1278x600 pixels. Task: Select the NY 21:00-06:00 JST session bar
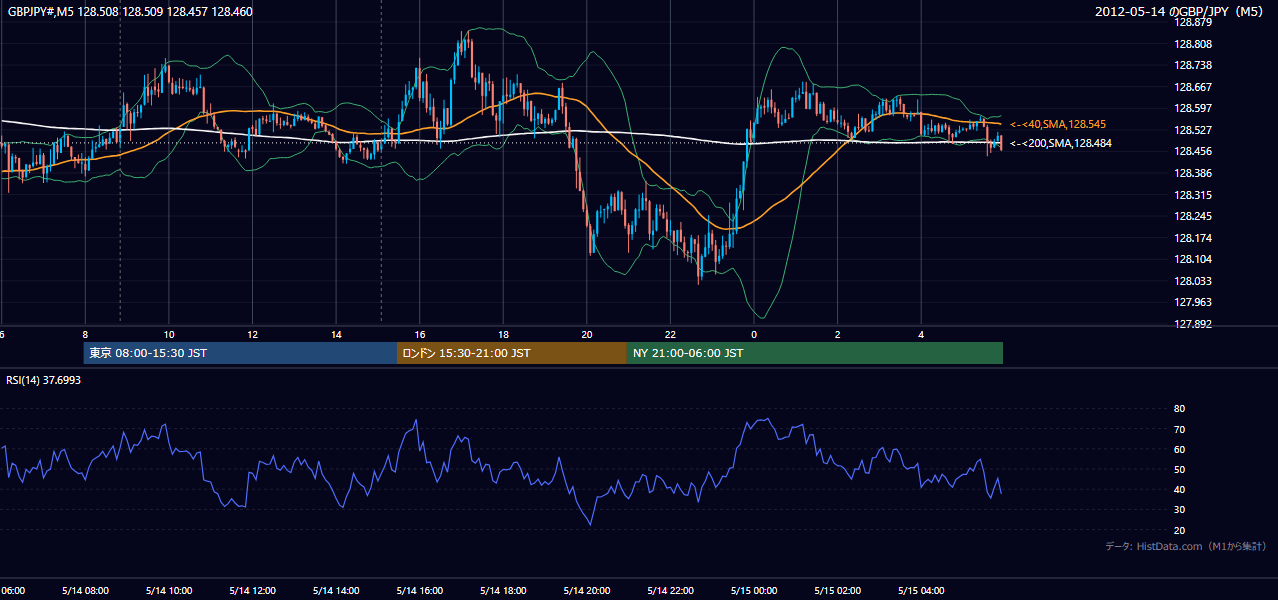coord(815,353)
